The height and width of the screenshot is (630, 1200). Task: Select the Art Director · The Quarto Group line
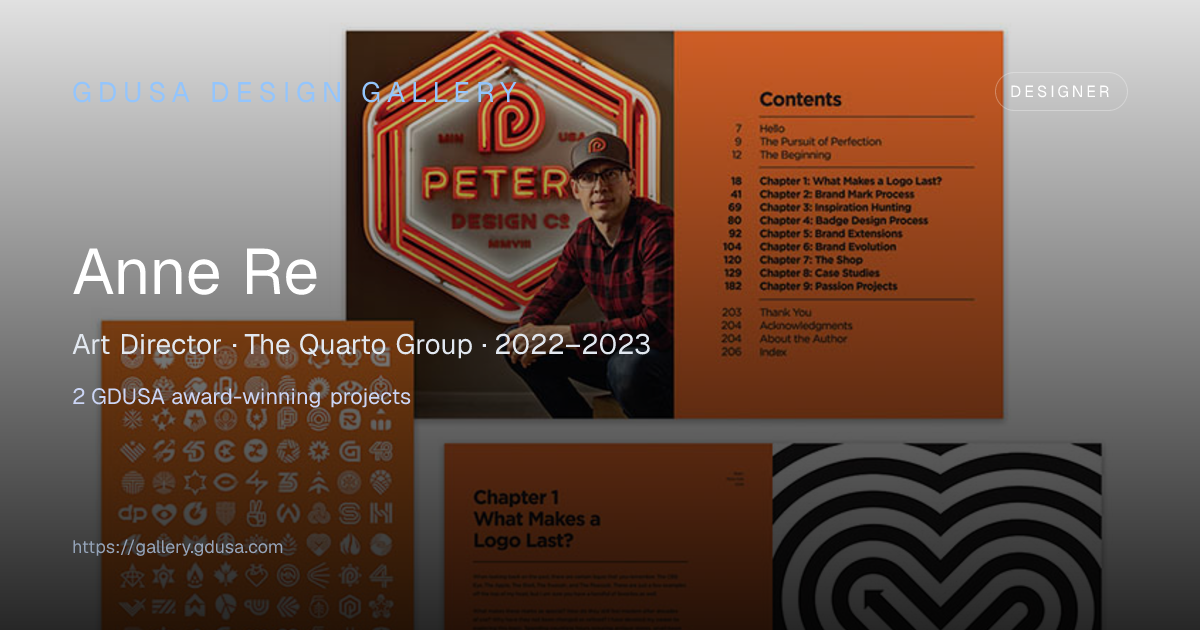tap(362, 345)
